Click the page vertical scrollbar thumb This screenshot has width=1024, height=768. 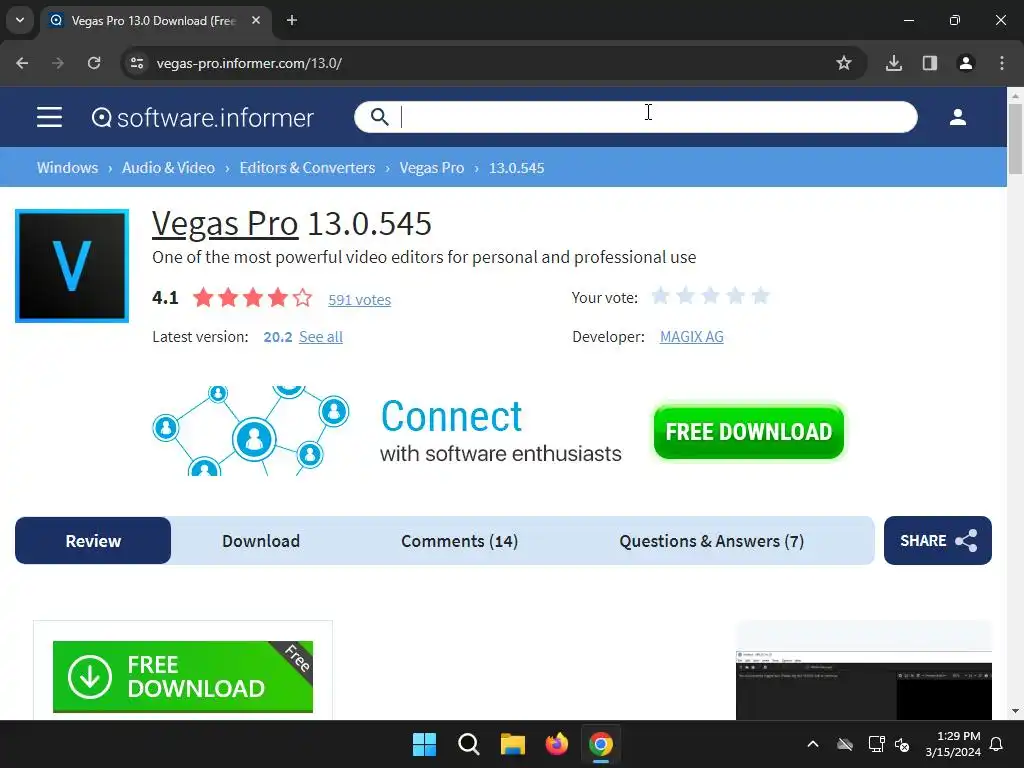(x=1015, y=138)
